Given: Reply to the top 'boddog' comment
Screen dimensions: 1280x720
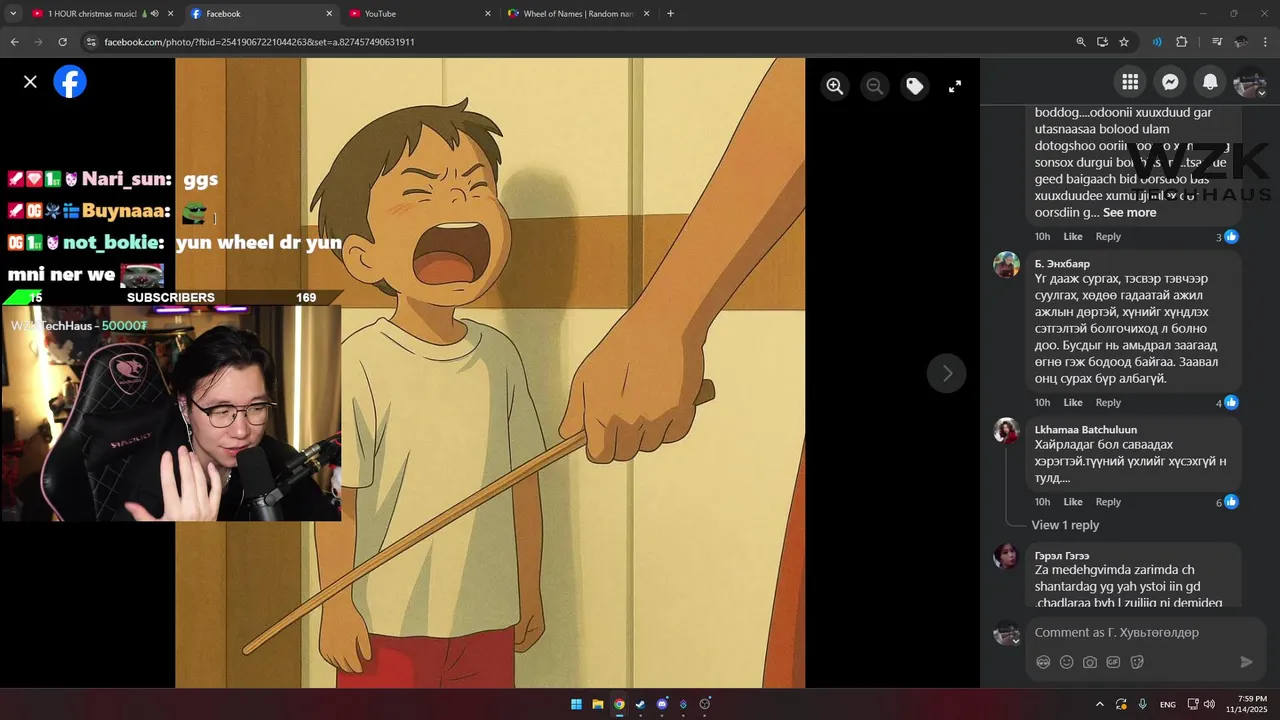Looking at the screenshot, I should point(1108,237).
